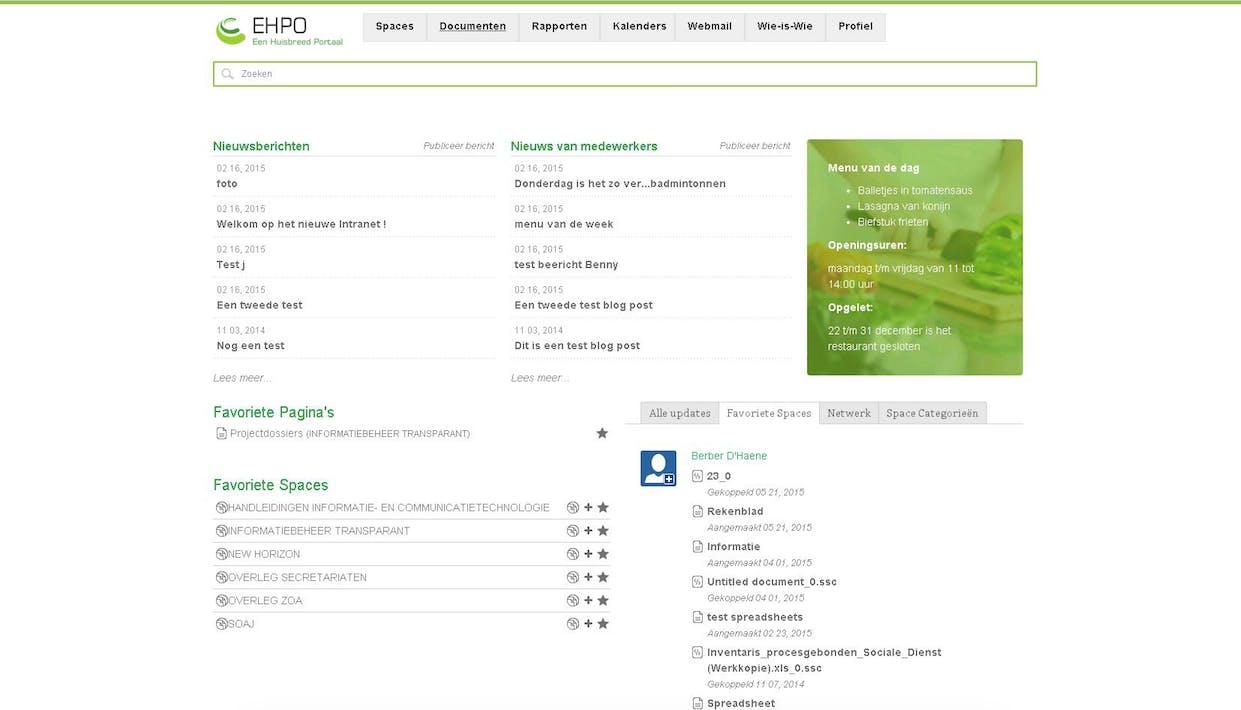Click plus icon in OVERLEG SECRETARIATEN row
The width and height of the screenshot is (1241, 710).
[x=588, y=577]
